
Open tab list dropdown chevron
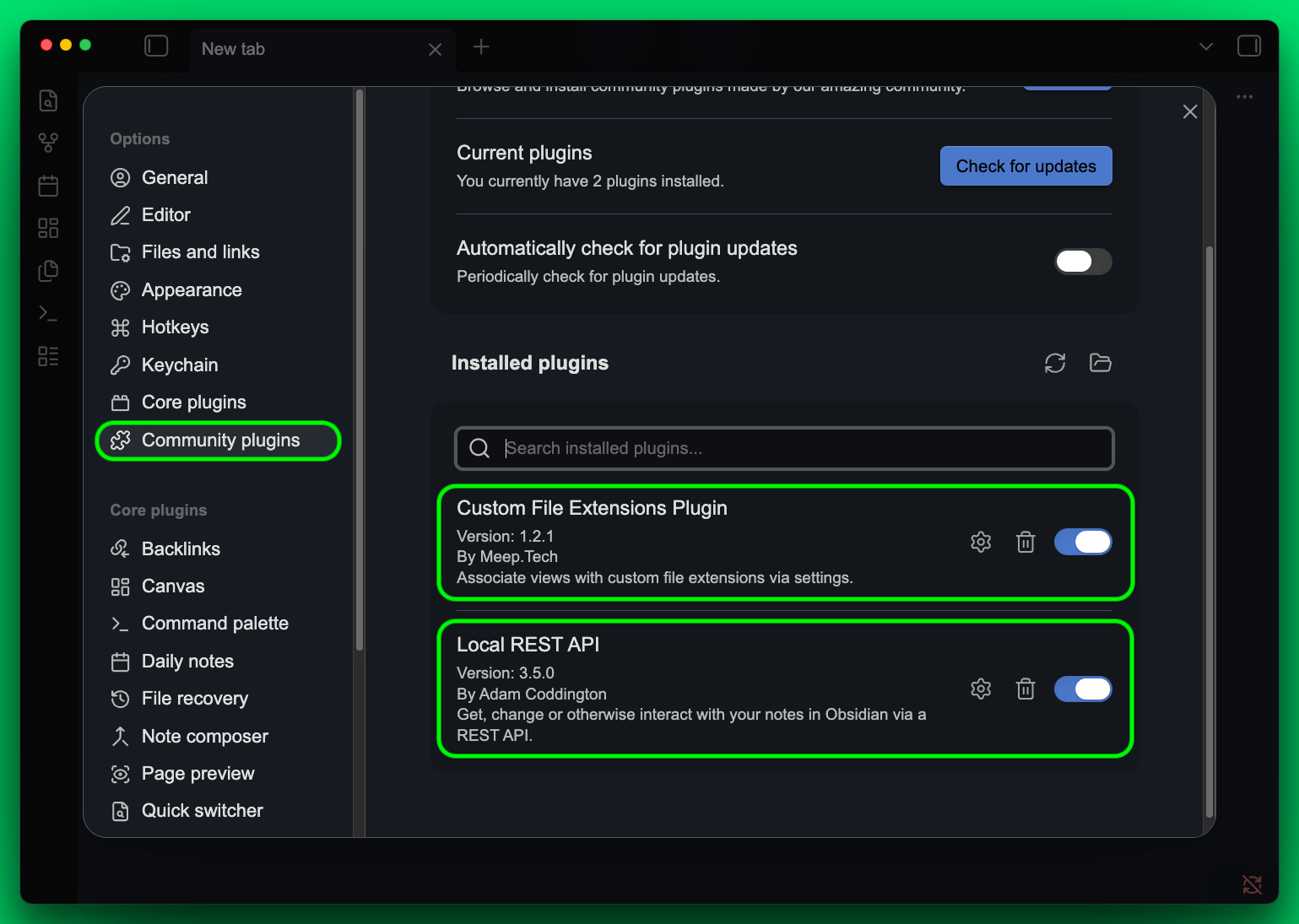(x=1206, y=46)
